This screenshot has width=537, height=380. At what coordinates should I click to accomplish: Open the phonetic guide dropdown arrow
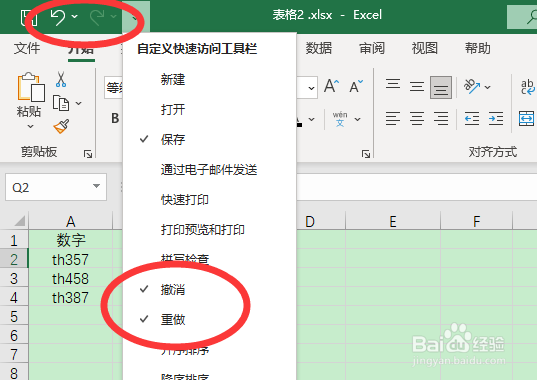(x=358, y=119)
